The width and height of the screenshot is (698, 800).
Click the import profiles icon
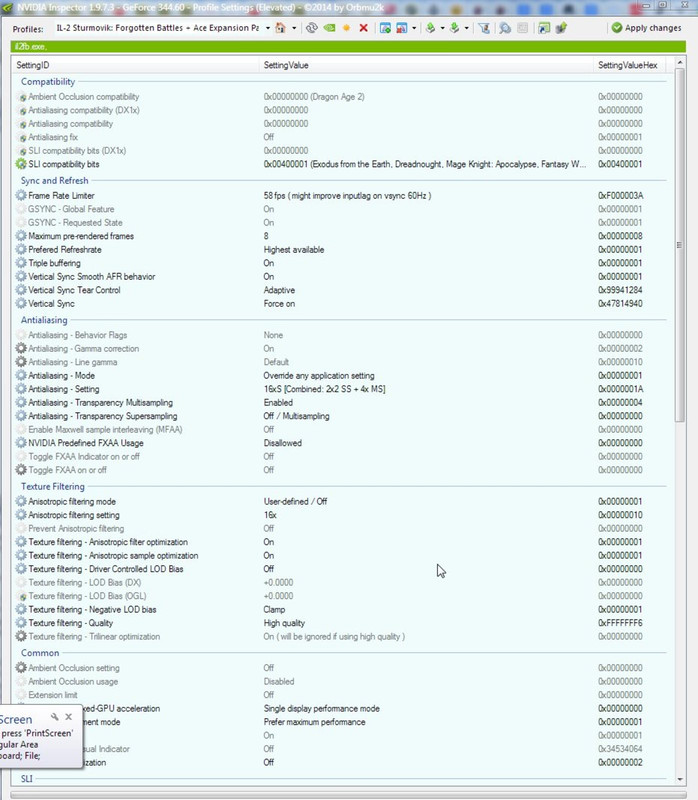[454, 28]
